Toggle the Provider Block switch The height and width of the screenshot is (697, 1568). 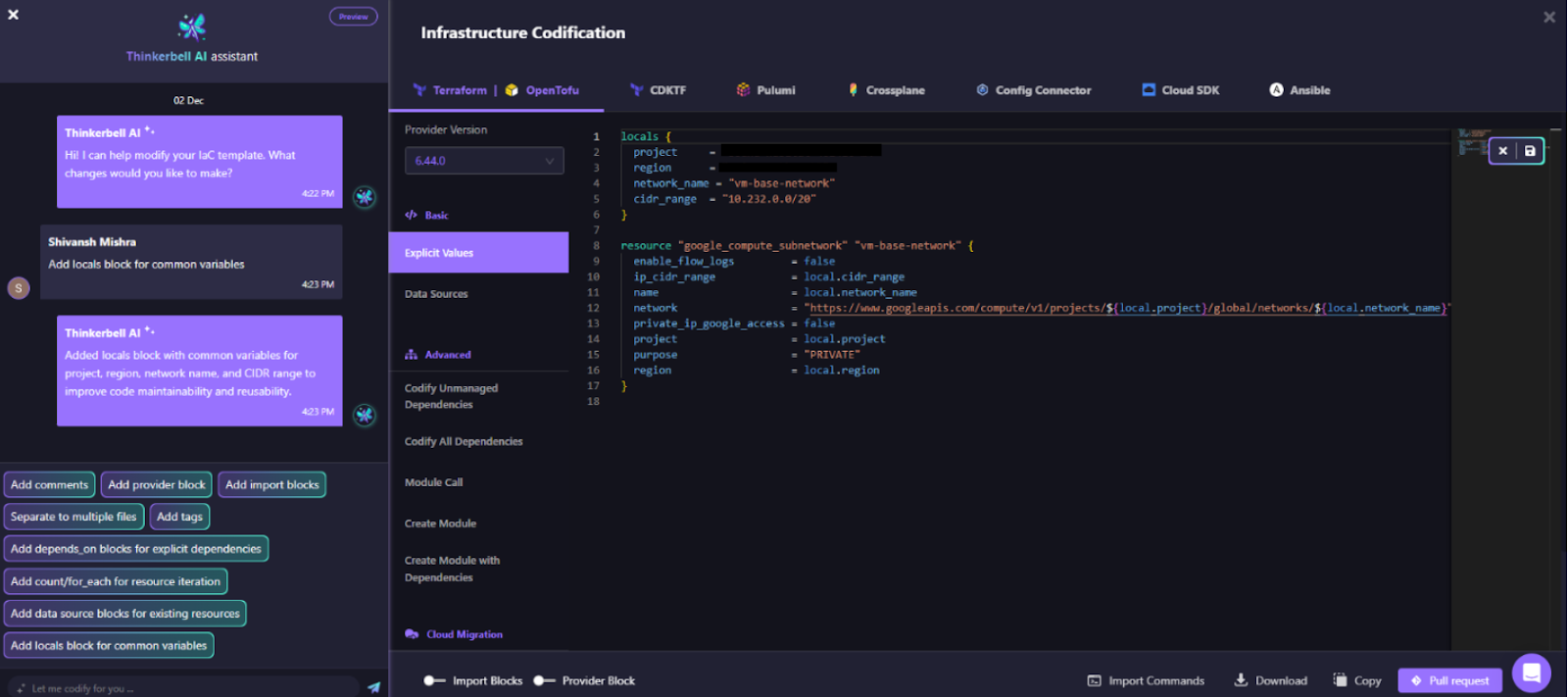544,680
